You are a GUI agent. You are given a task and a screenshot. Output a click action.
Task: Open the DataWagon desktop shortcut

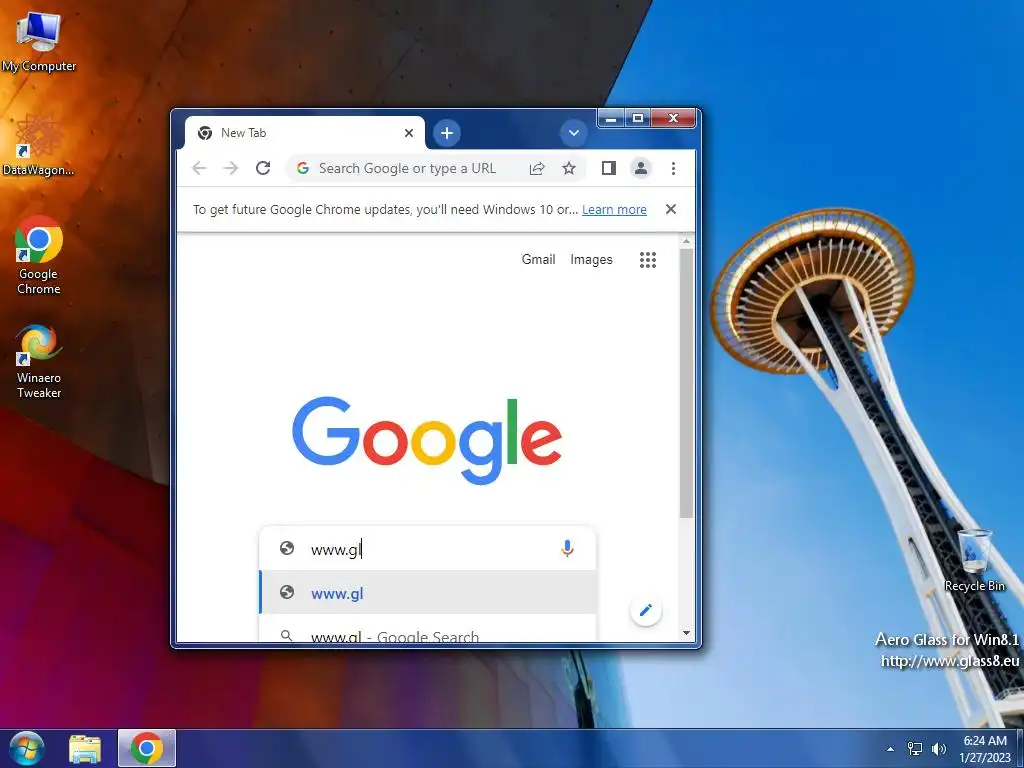point(39,145)
